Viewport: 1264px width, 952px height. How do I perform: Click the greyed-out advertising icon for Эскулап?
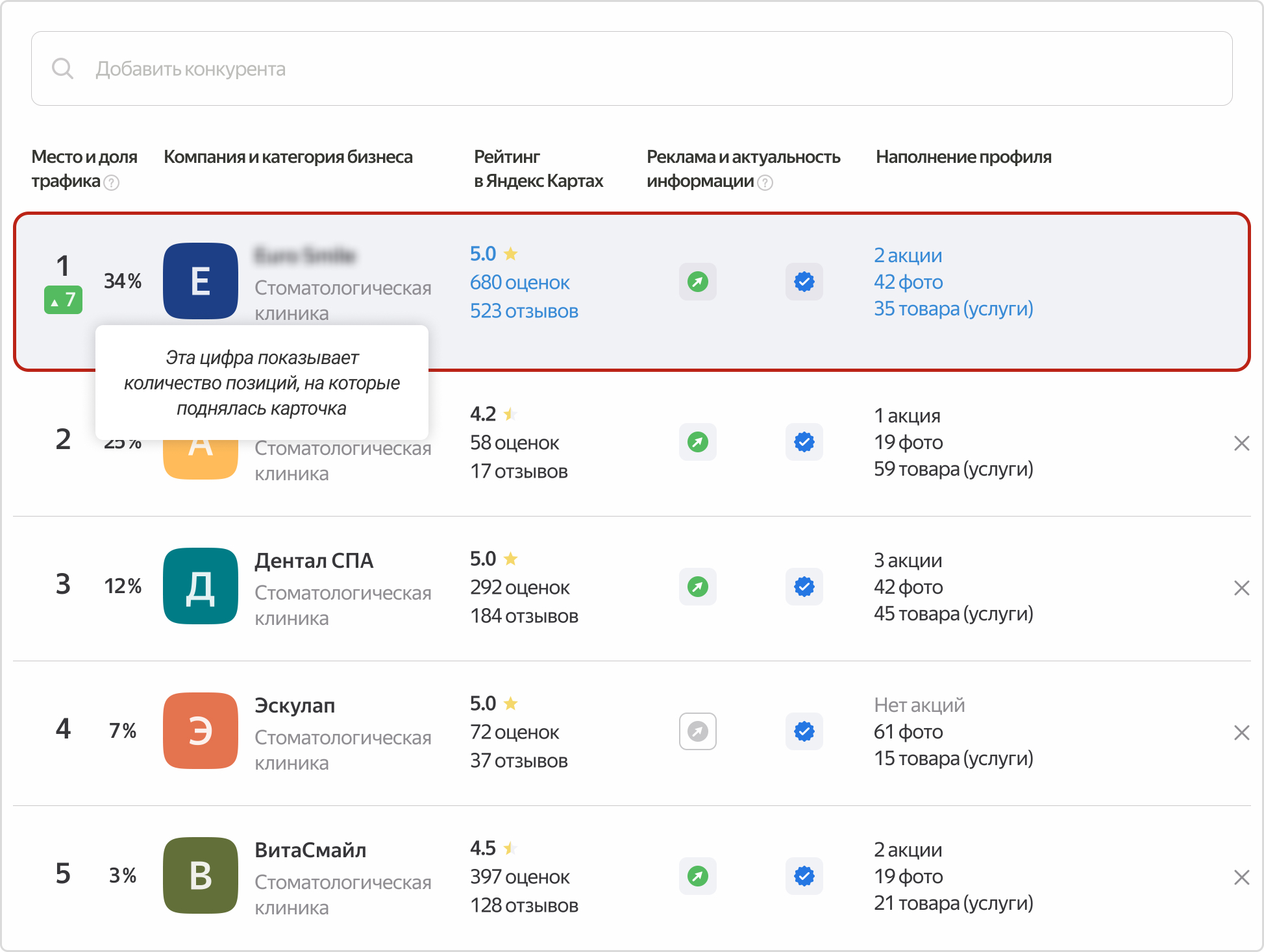point(697,731)
